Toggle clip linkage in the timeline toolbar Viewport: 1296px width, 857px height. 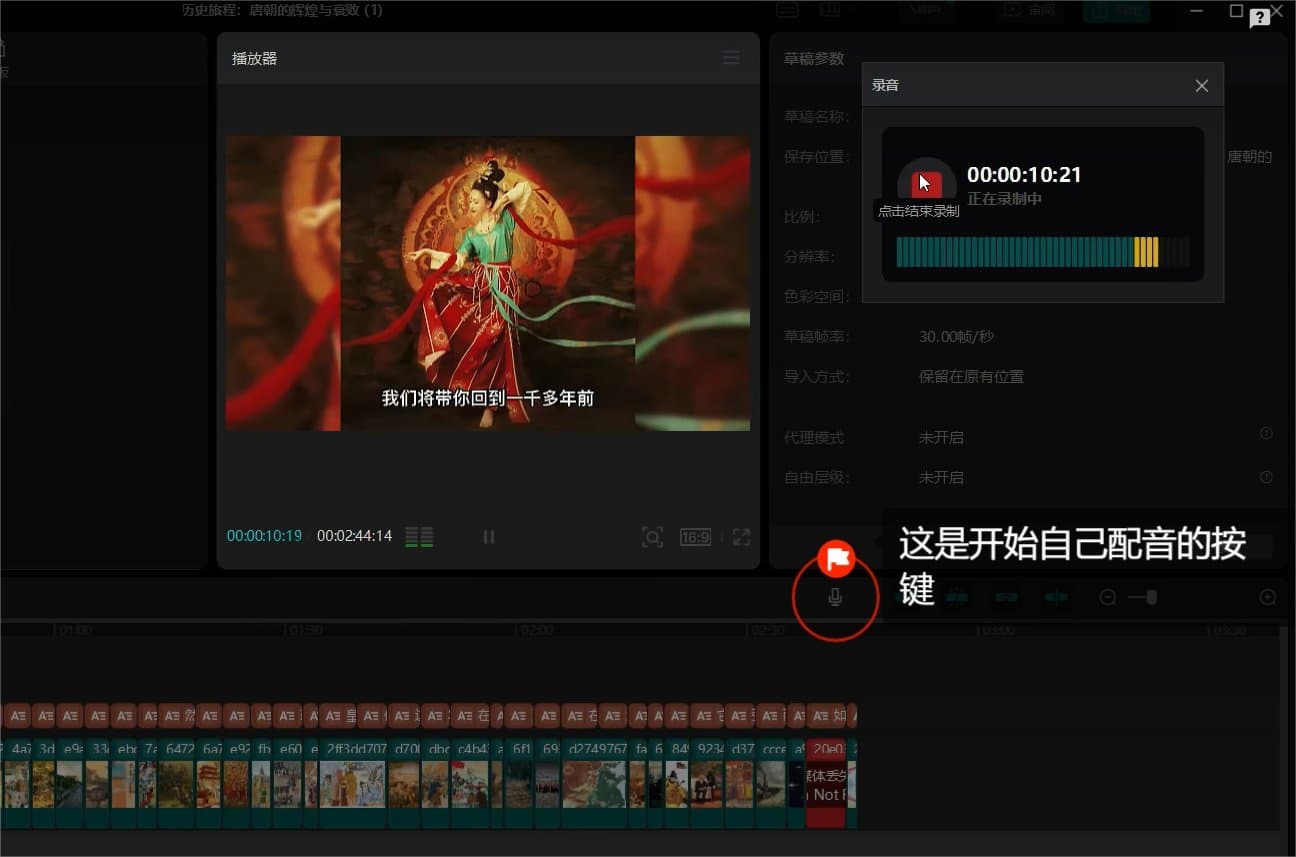[1006, 597]
